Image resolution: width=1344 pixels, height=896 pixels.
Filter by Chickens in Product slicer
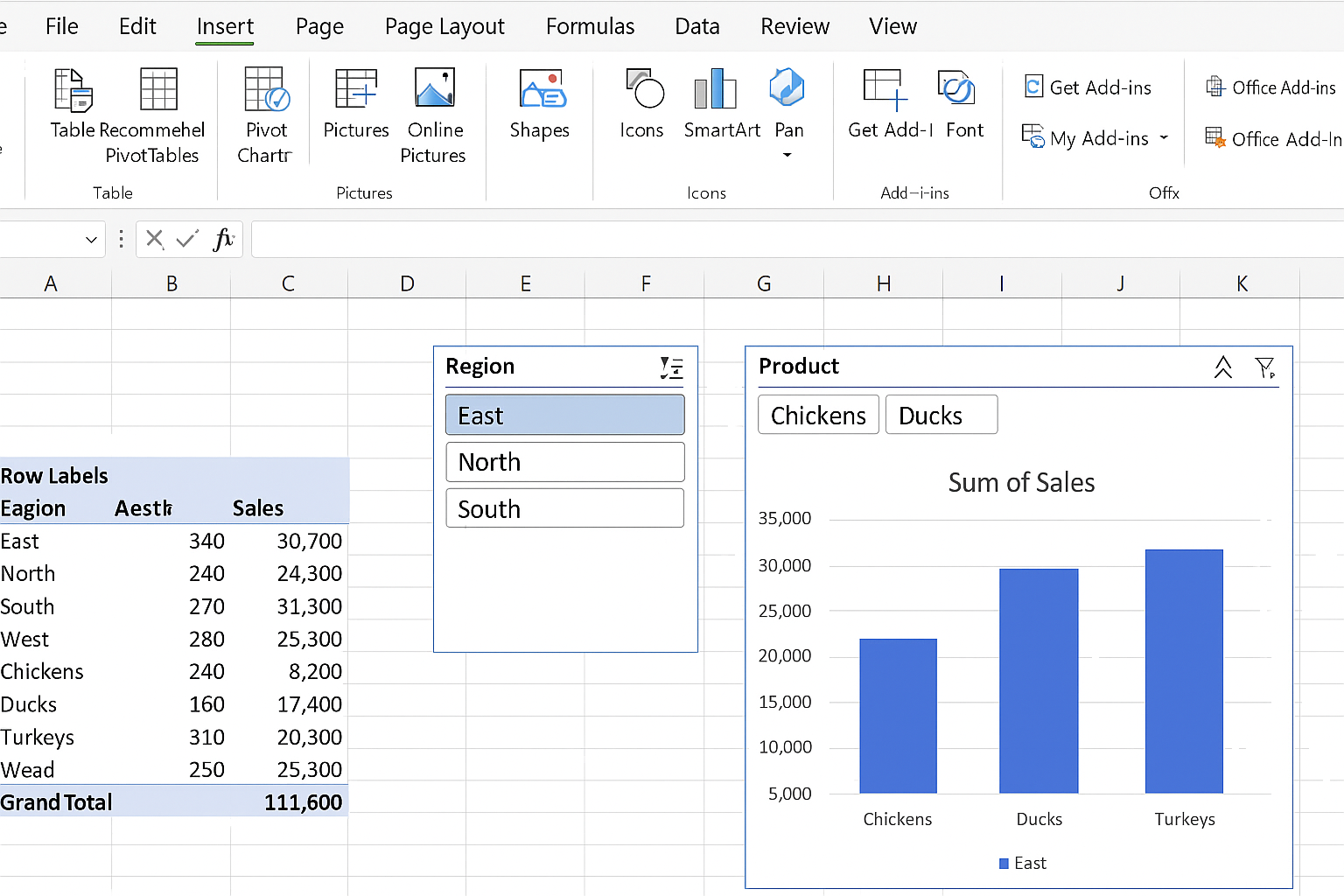coord(818,415)
